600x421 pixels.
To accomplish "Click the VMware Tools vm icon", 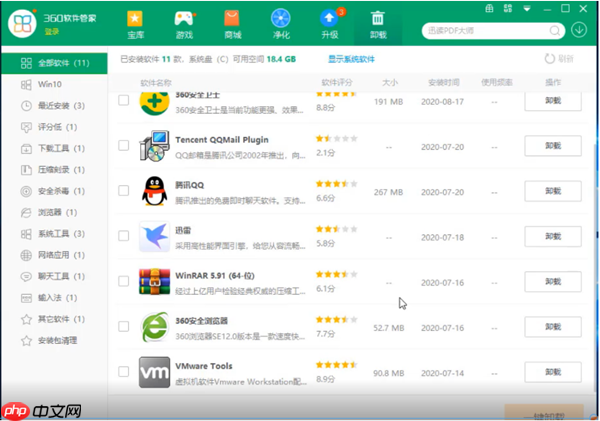I will (154, 372).
